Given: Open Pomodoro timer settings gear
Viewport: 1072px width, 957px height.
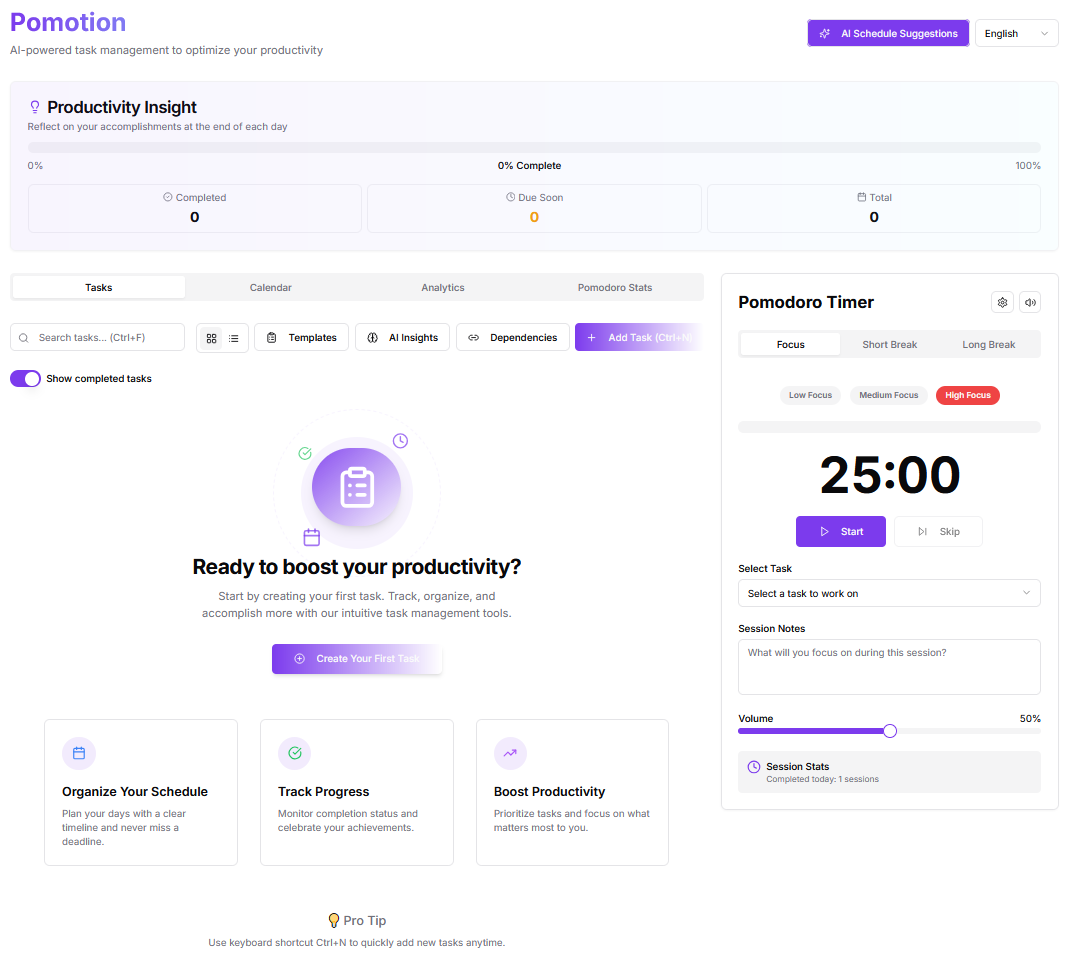Looking at the screenshot, I should 1002,302.
